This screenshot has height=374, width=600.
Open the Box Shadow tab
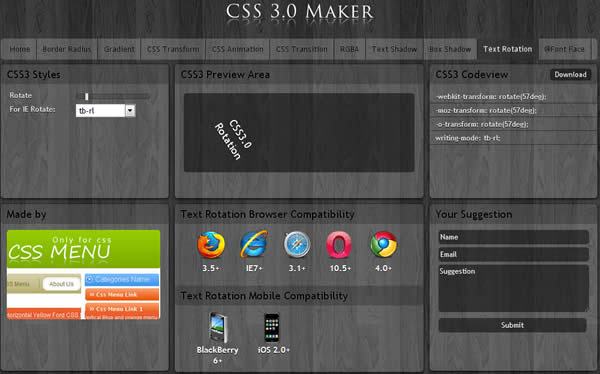[x=450, y=49]
